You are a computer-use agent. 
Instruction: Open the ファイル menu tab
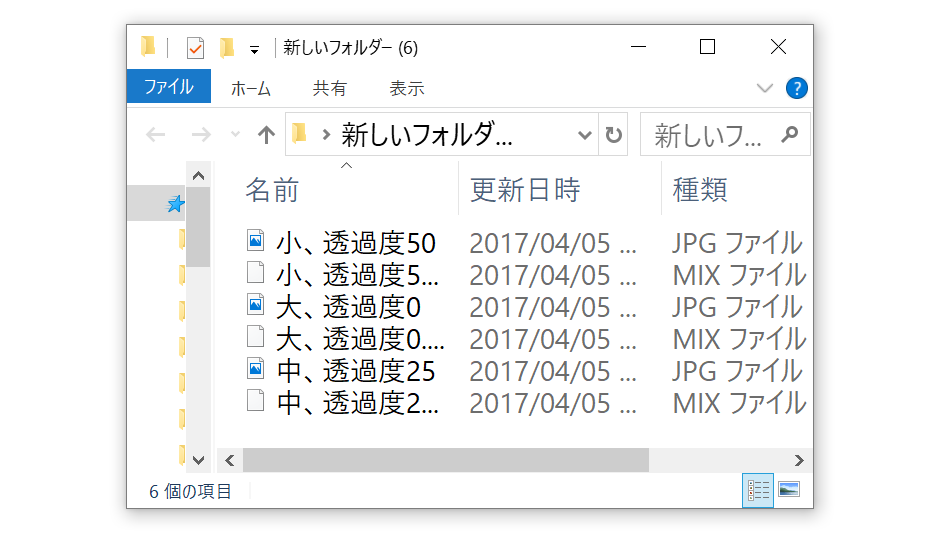click(169, 87)
